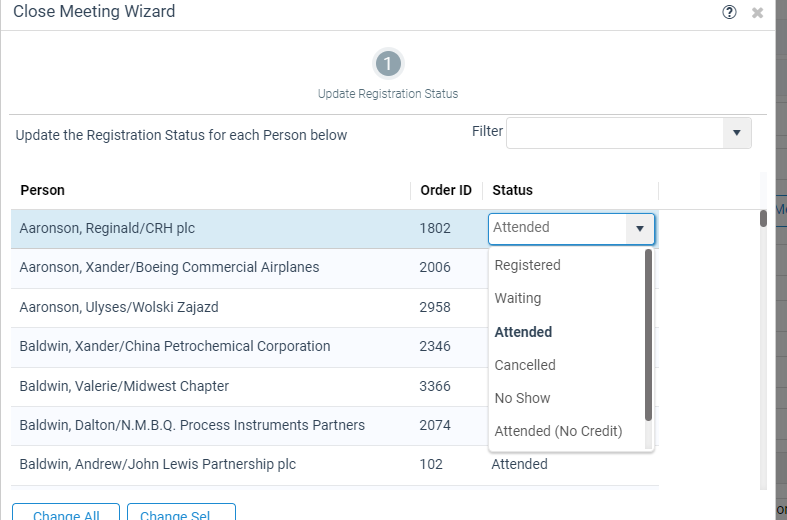Click Order ID cell 2006
This screenshot has width=787, height=520.
[x=435, y=267]
